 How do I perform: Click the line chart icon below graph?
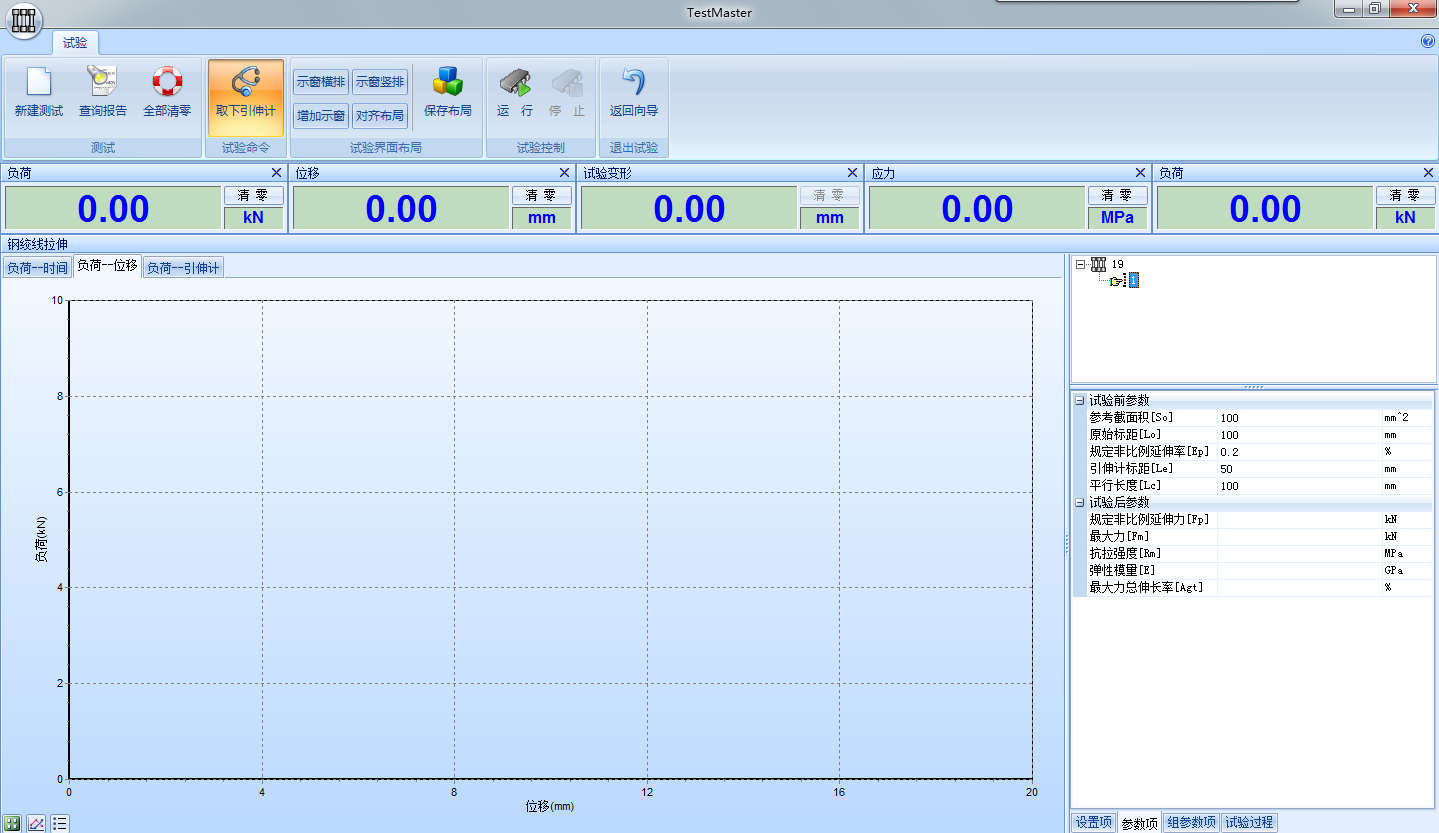click(36, 824)
